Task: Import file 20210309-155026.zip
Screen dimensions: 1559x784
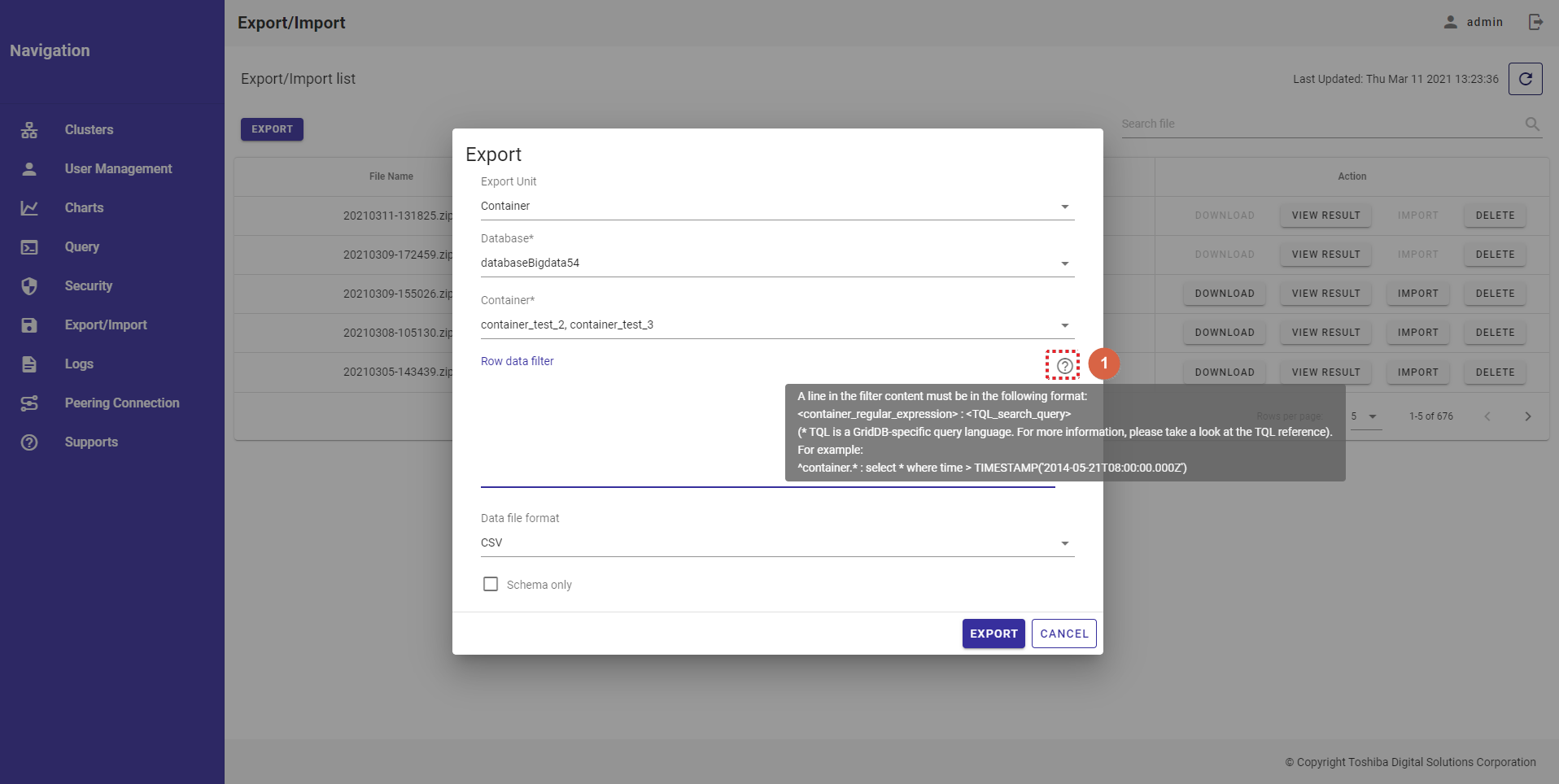Action: click(1417, 294)
